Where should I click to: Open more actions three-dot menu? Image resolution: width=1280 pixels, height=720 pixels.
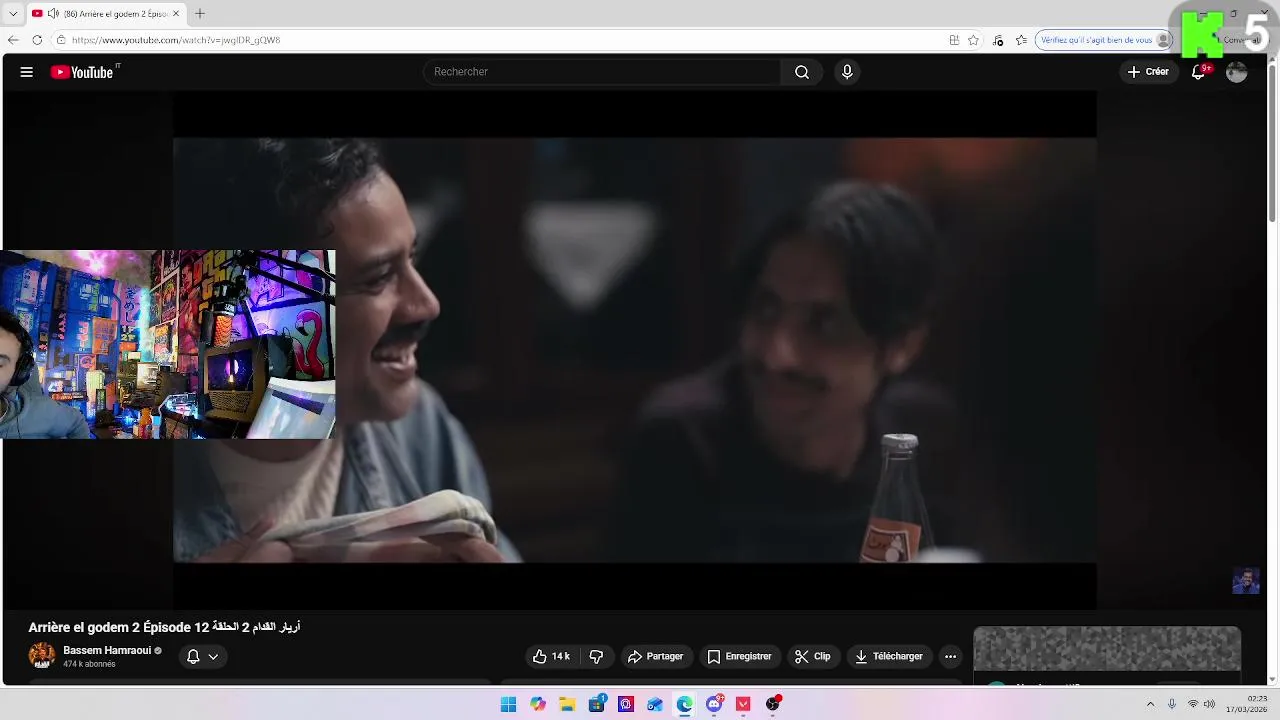point(950,657)
